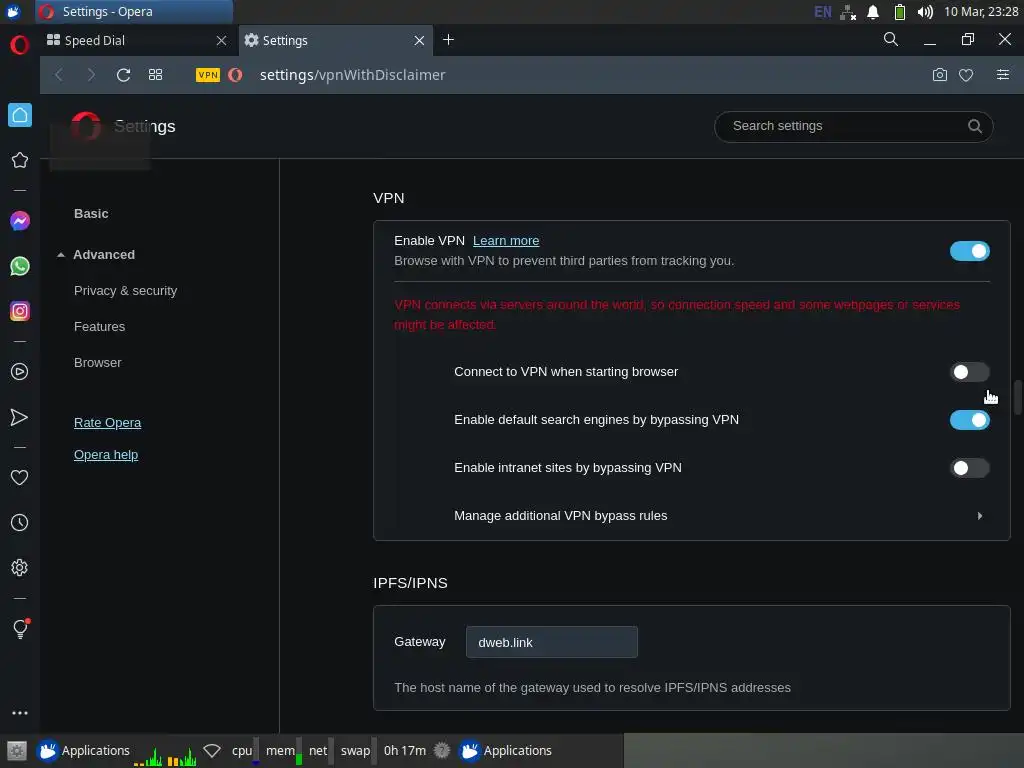The image size is (1024, 768).
Task: Open Applications menu in bottom panel
Action: (83, 750)
